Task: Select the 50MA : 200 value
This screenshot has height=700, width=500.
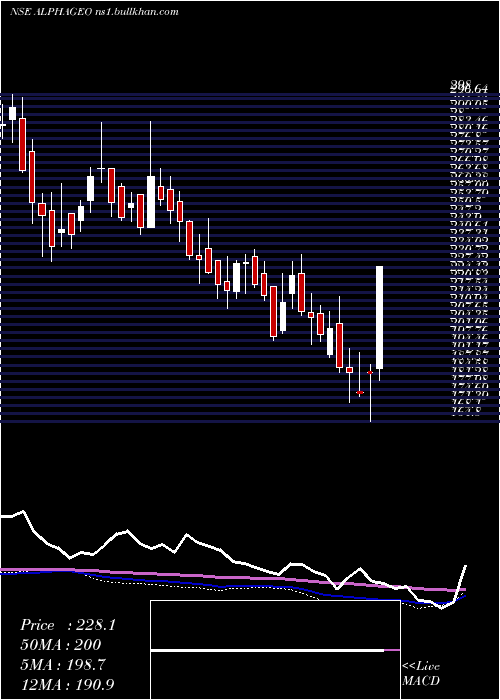Action: tap(60, 645)
